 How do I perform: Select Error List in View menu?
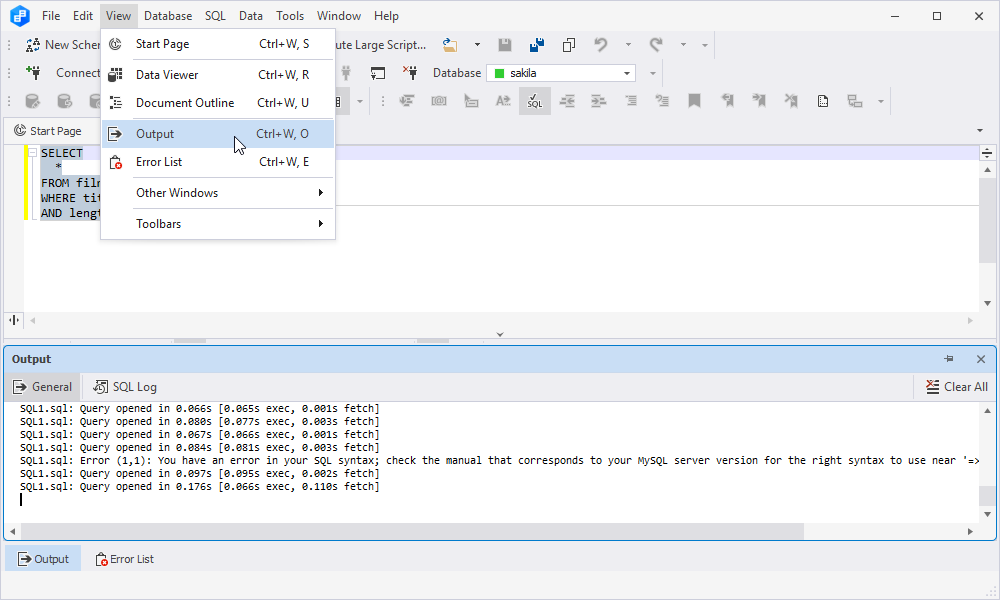coord(218,162)
